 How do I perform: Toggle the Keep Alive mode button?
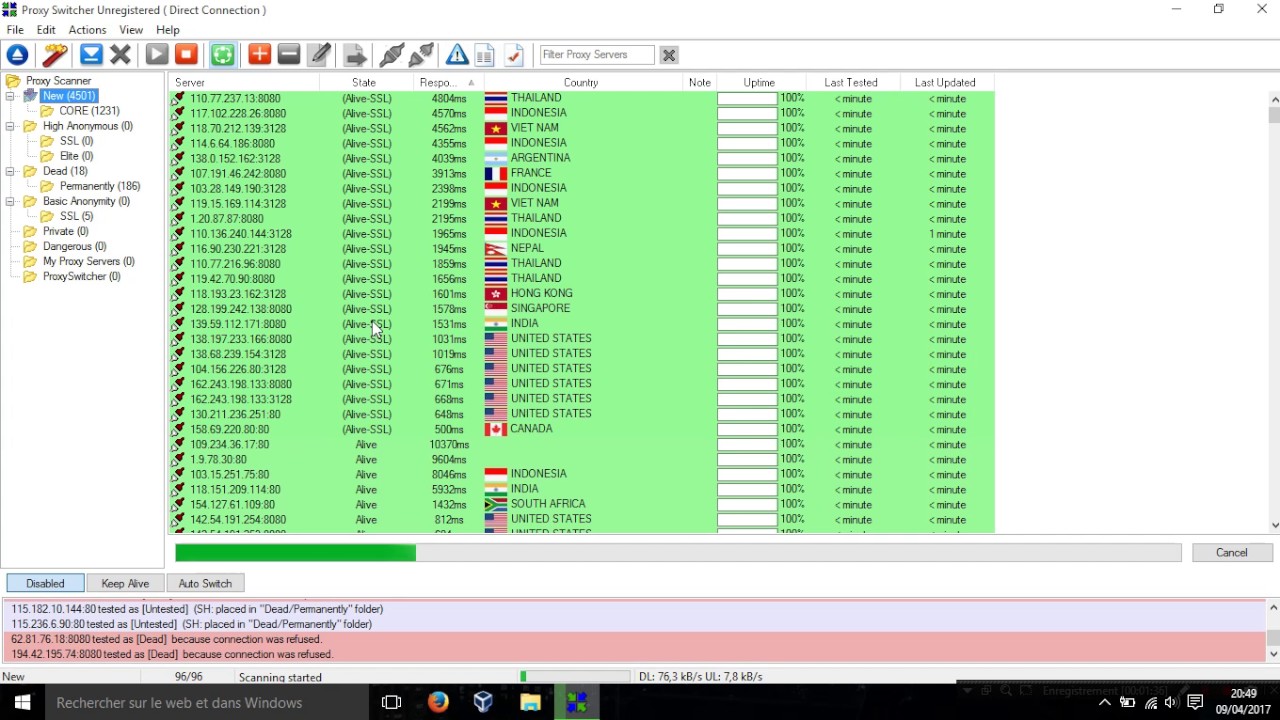125,583
